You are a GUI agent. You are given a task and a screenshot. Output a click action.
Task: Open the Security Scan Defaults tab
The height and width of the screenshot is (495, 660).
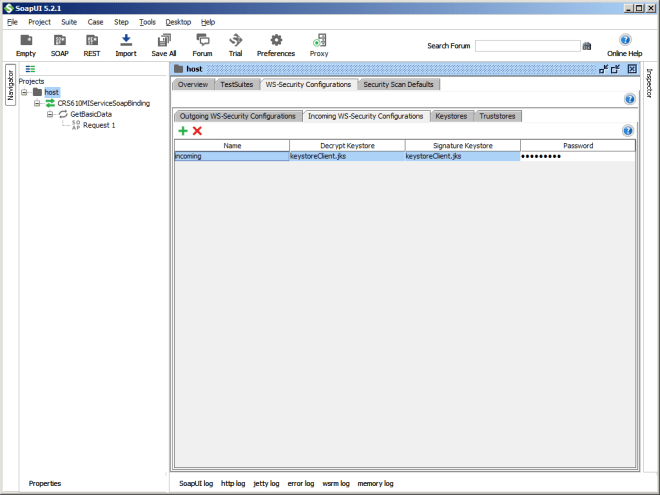point(398,84)
